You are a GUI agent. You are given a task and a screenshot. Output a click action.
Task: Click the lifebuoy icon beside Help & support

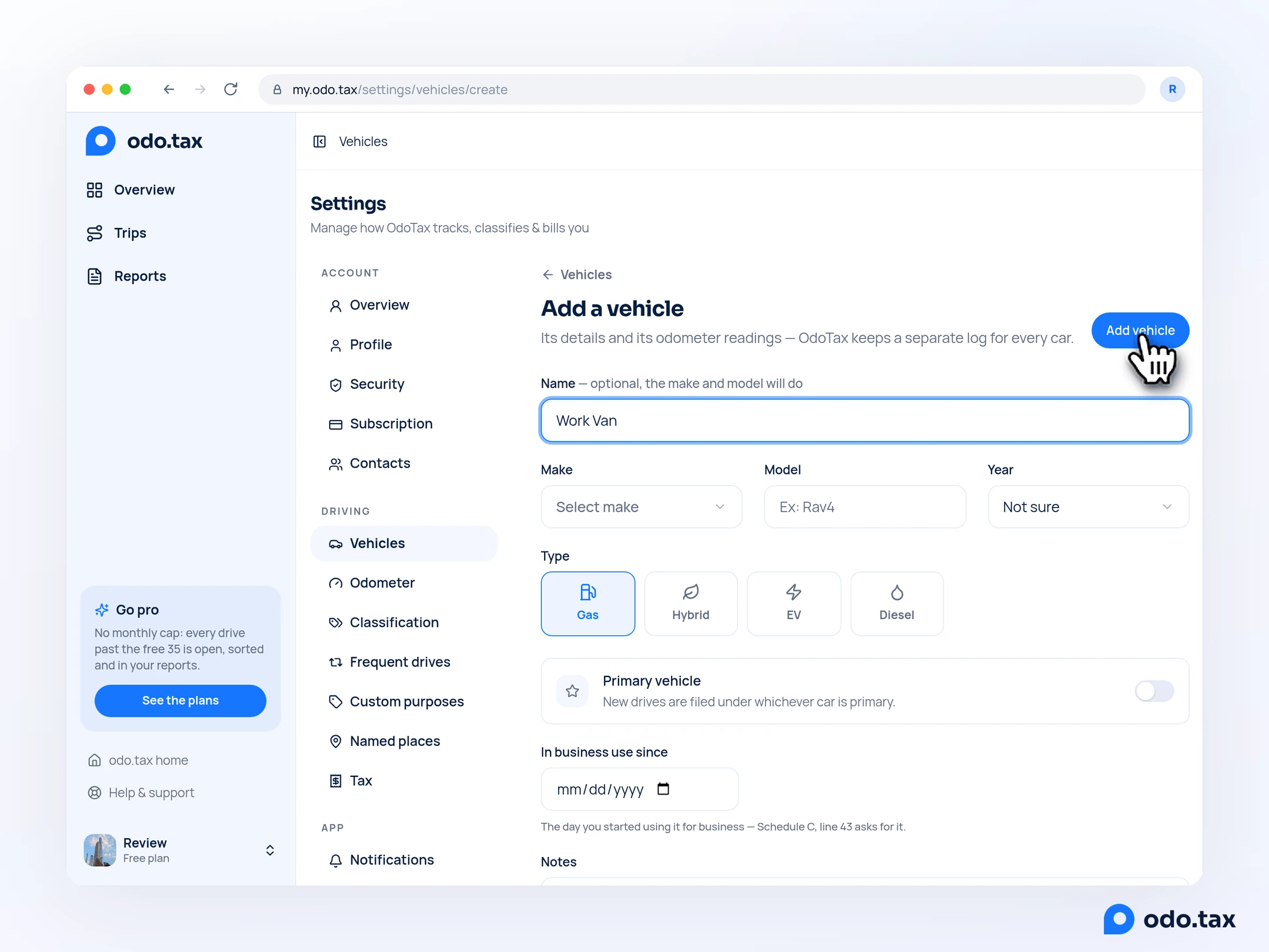coord(95,793)
